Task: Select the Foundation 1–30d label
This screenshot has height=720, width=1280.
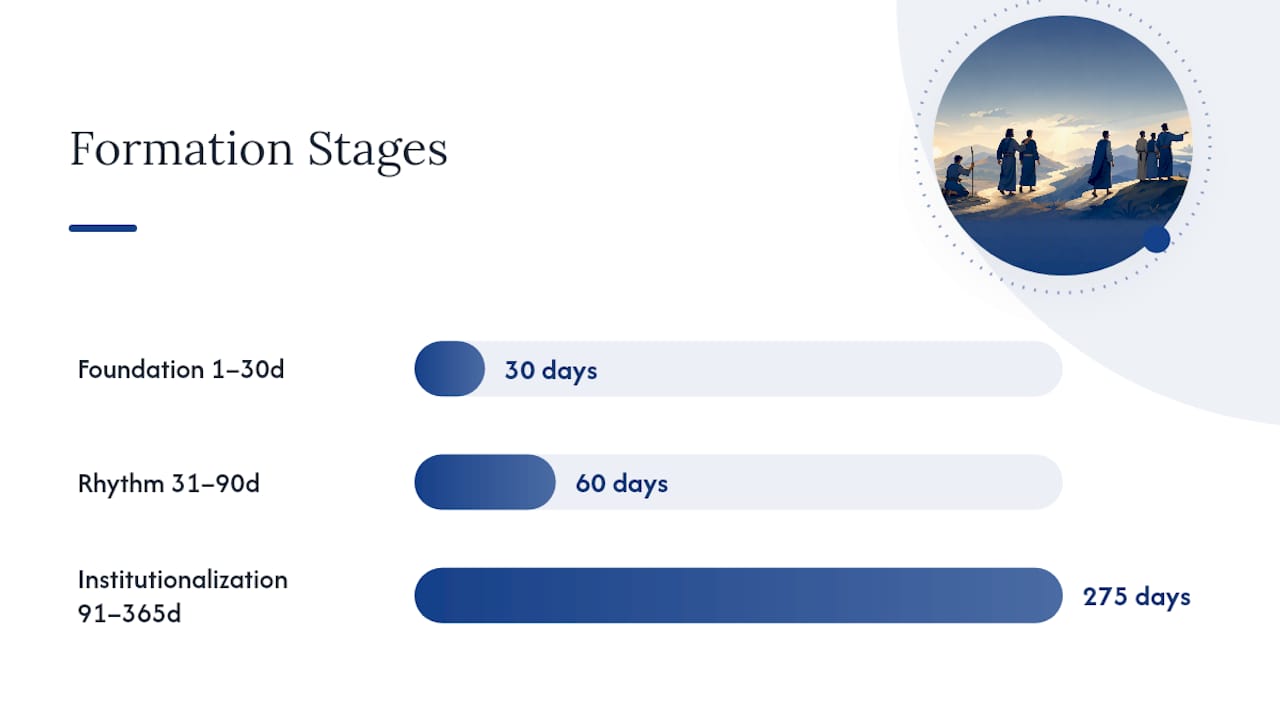Action: point(181,369)
